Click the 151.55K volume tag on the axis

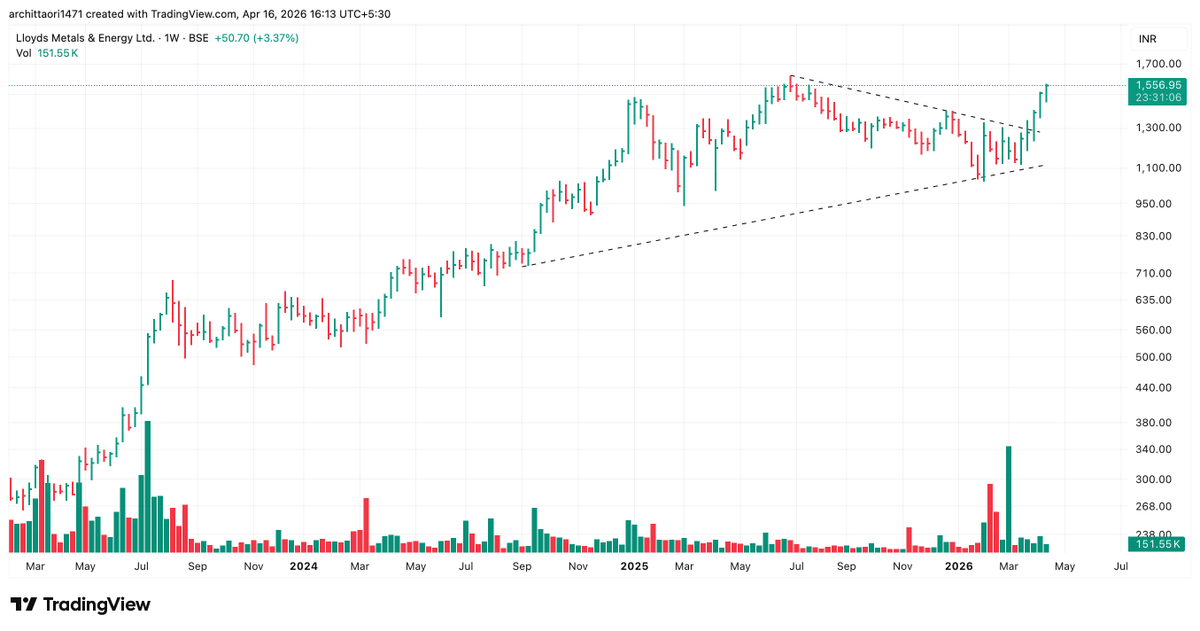1157,544
